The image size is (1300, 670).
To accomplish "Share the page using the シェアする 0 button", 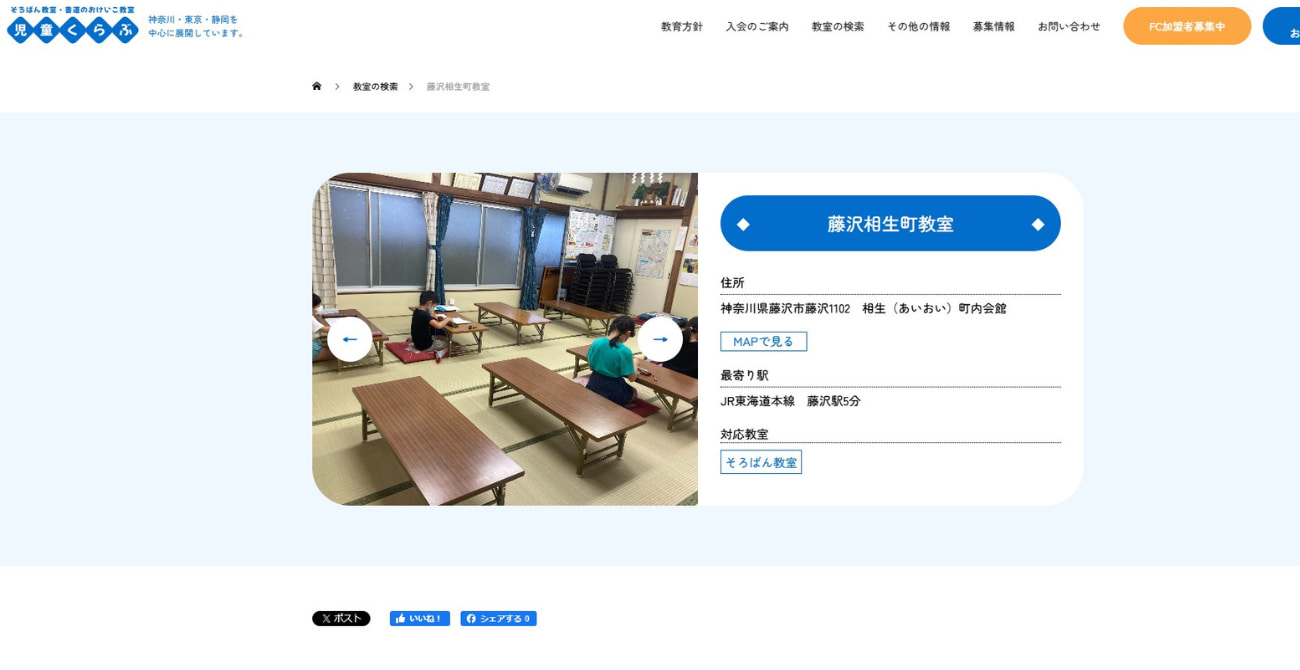I will coord(498,618).
